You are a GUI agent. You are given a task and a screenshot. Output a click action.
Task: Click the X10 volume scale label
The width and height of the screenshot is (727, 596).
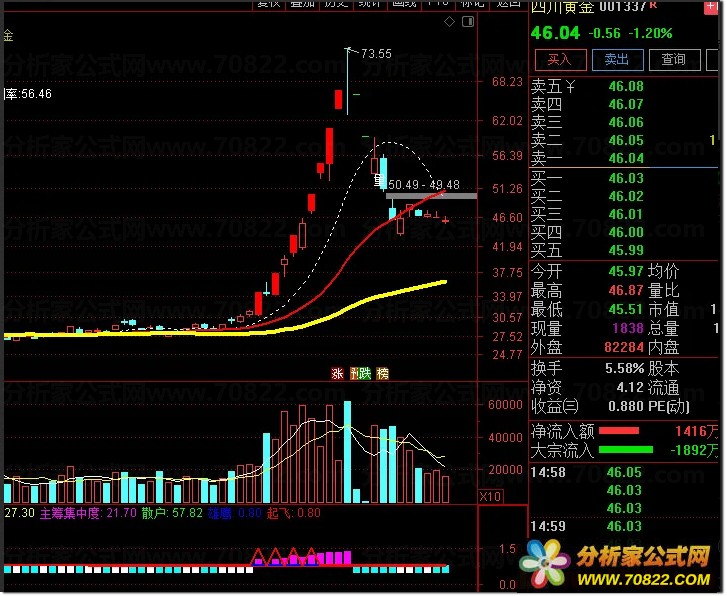coord(490,497)
